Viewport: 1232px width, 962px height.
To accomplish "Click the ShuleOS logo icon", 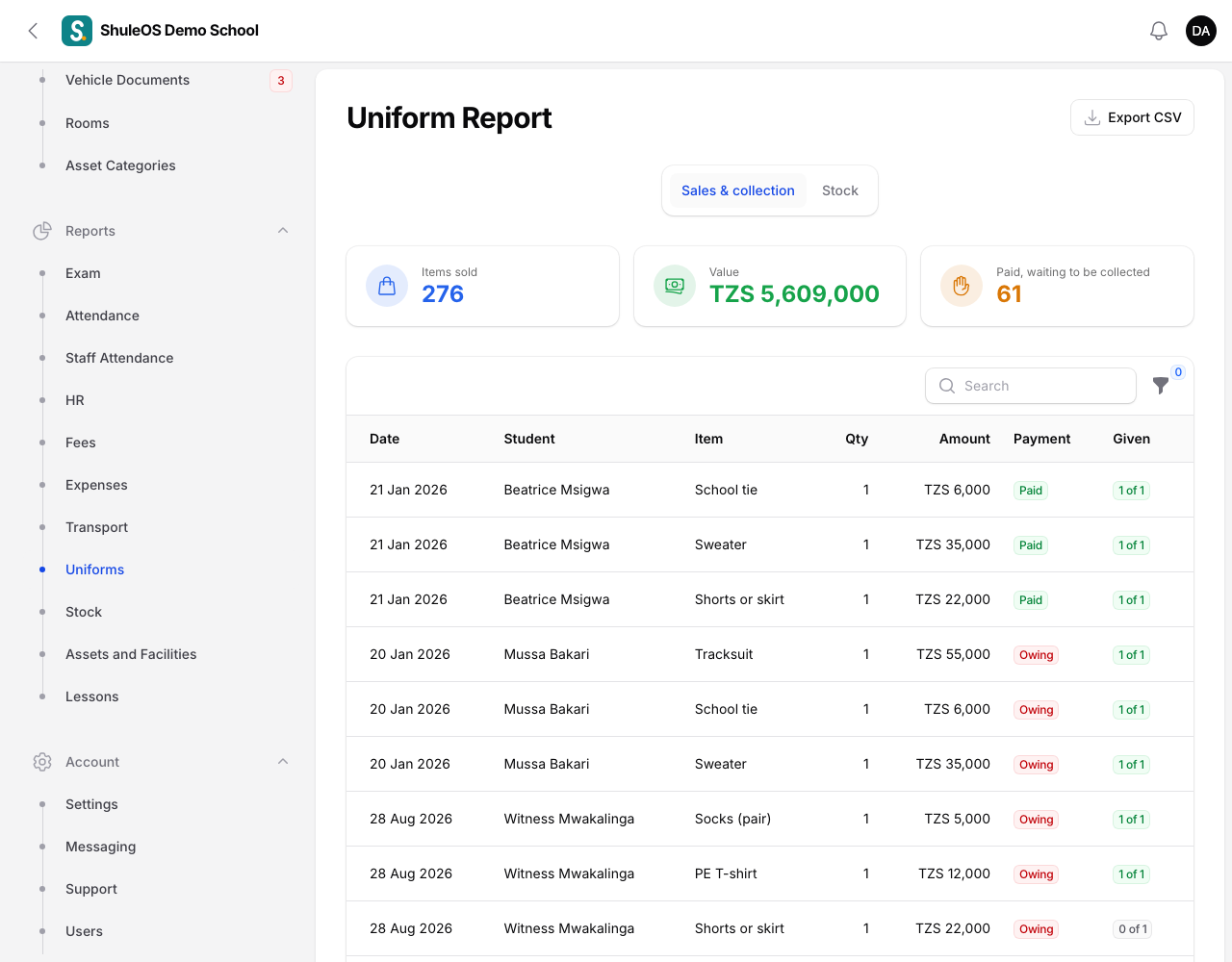I will click(77, 31).
